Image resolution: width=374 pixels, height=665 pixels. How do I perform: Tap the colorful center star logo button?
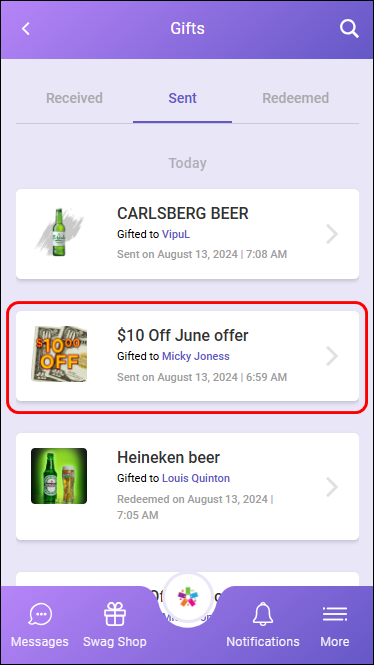pyautogui.click(x=187, y=597)
